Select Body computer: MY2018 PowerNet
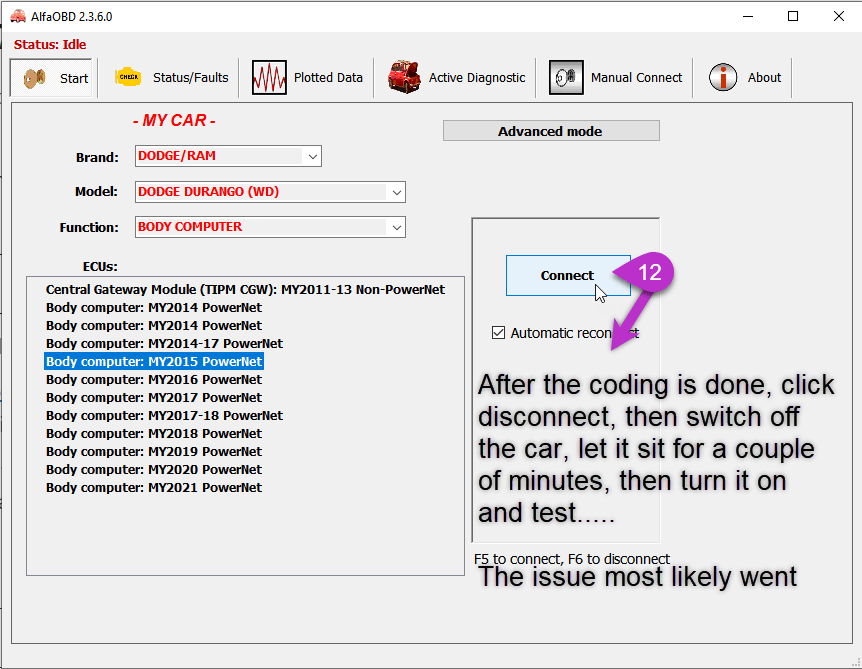 pyautogui.click(x=154, y=434)
